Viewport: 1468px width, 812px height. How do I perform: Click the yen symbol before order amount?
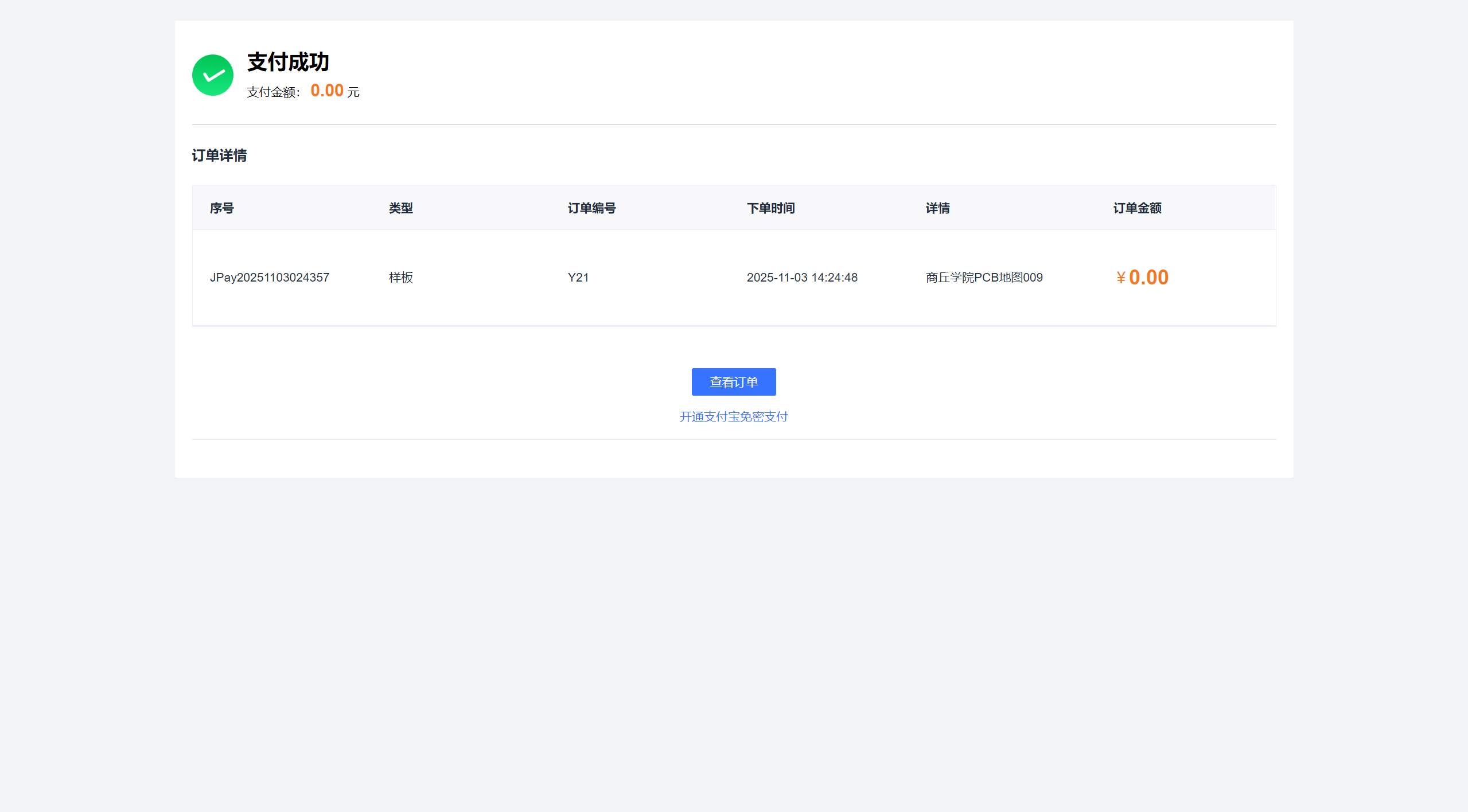tap(1120, 279)
